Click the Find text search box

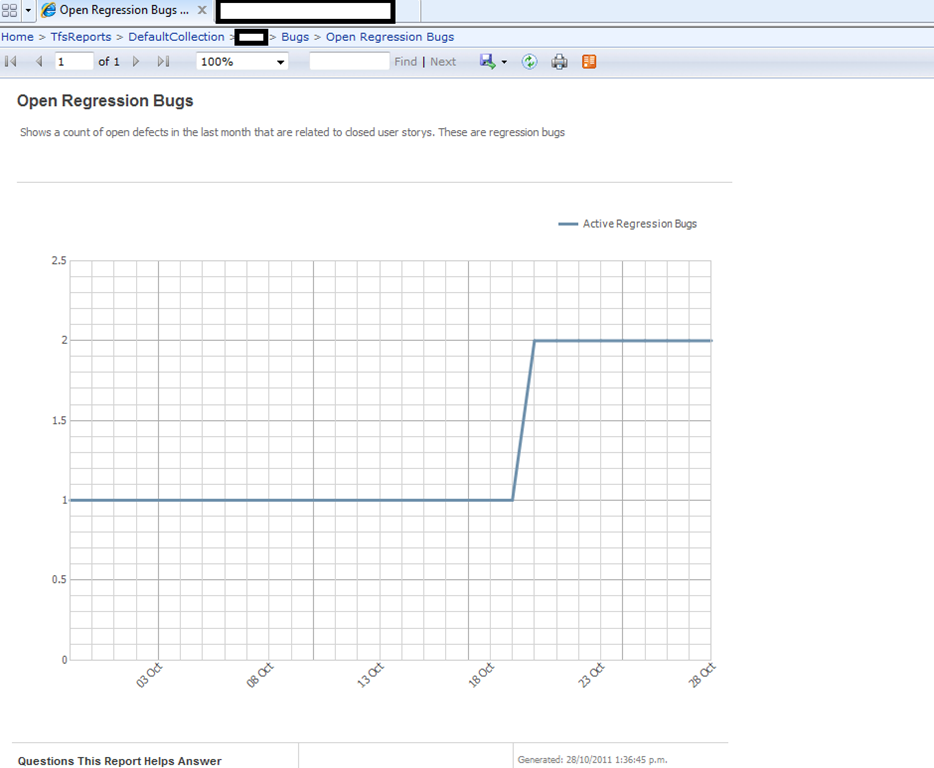tap(349, 61)
